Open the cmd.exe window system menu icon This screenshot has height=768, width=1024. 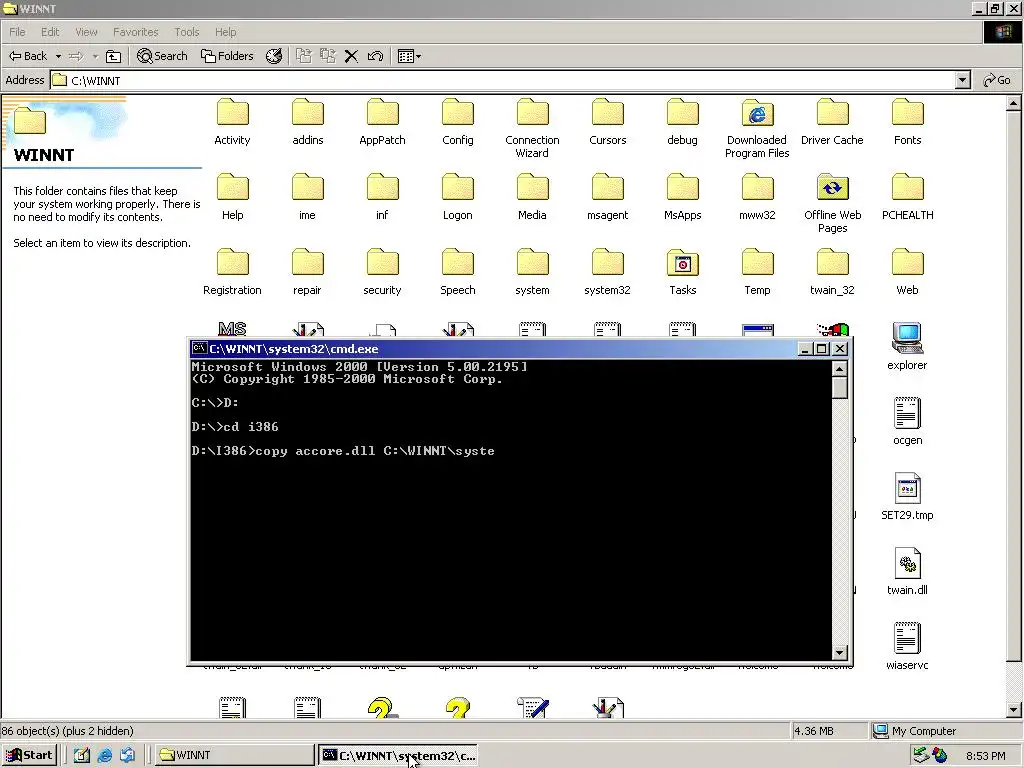click(x=199, y=349)
